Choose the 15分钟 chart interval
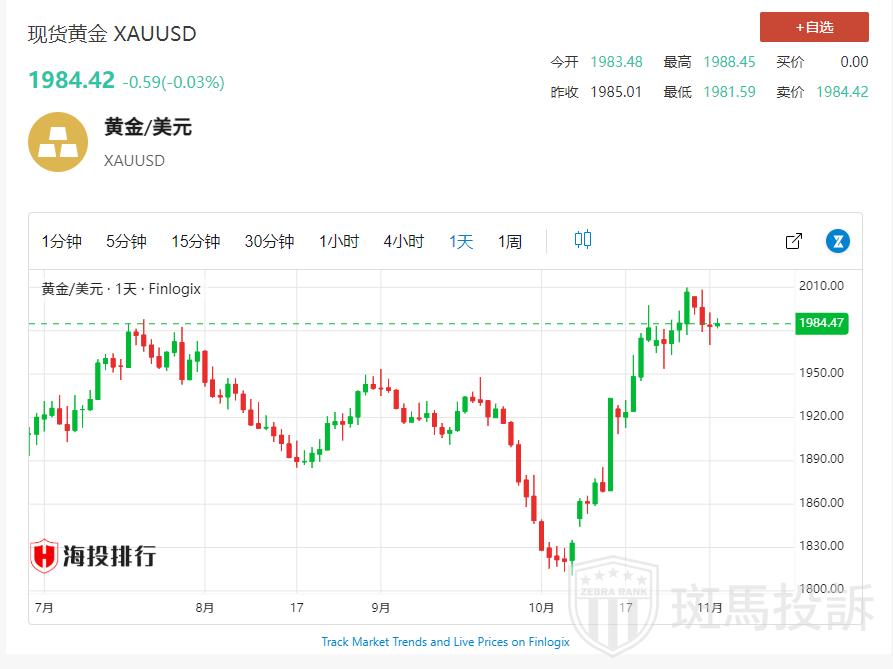The image size is (893, 669). pyautogui.click(x=195, y=241)
